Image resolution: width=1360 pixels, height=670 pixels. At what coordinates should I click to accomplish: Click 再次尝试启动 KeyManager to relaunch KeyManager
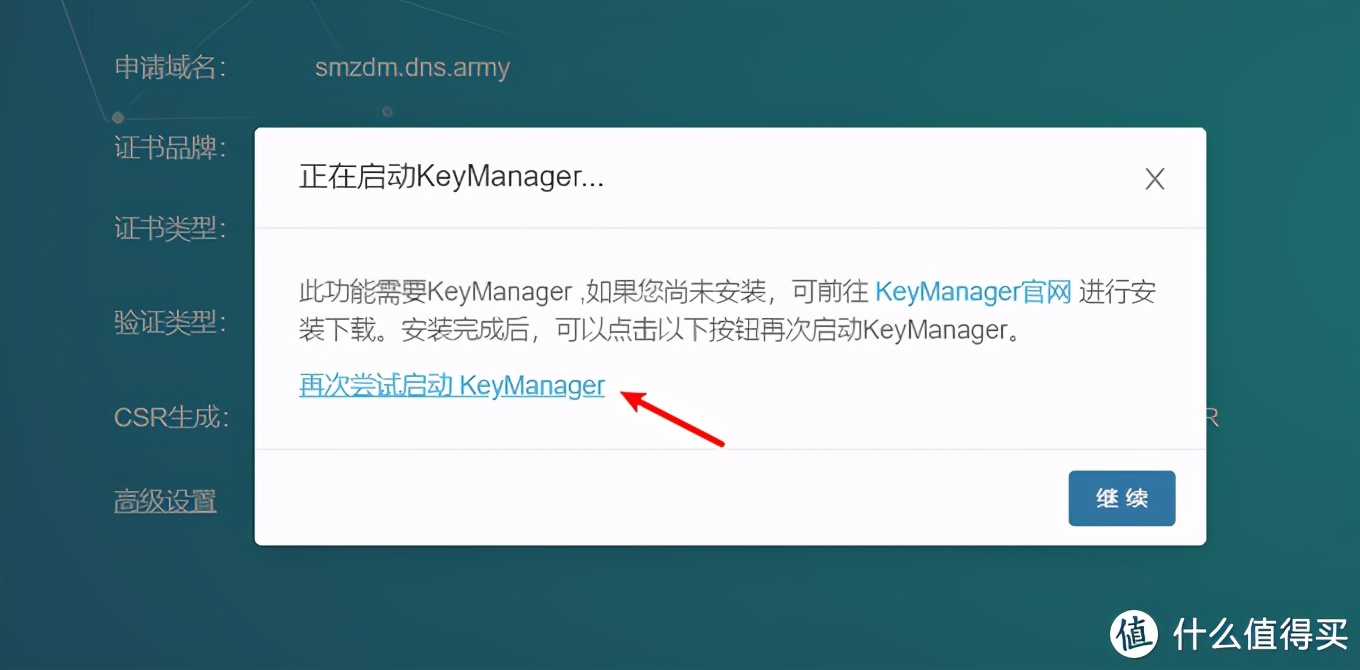(x=451, y=385)
